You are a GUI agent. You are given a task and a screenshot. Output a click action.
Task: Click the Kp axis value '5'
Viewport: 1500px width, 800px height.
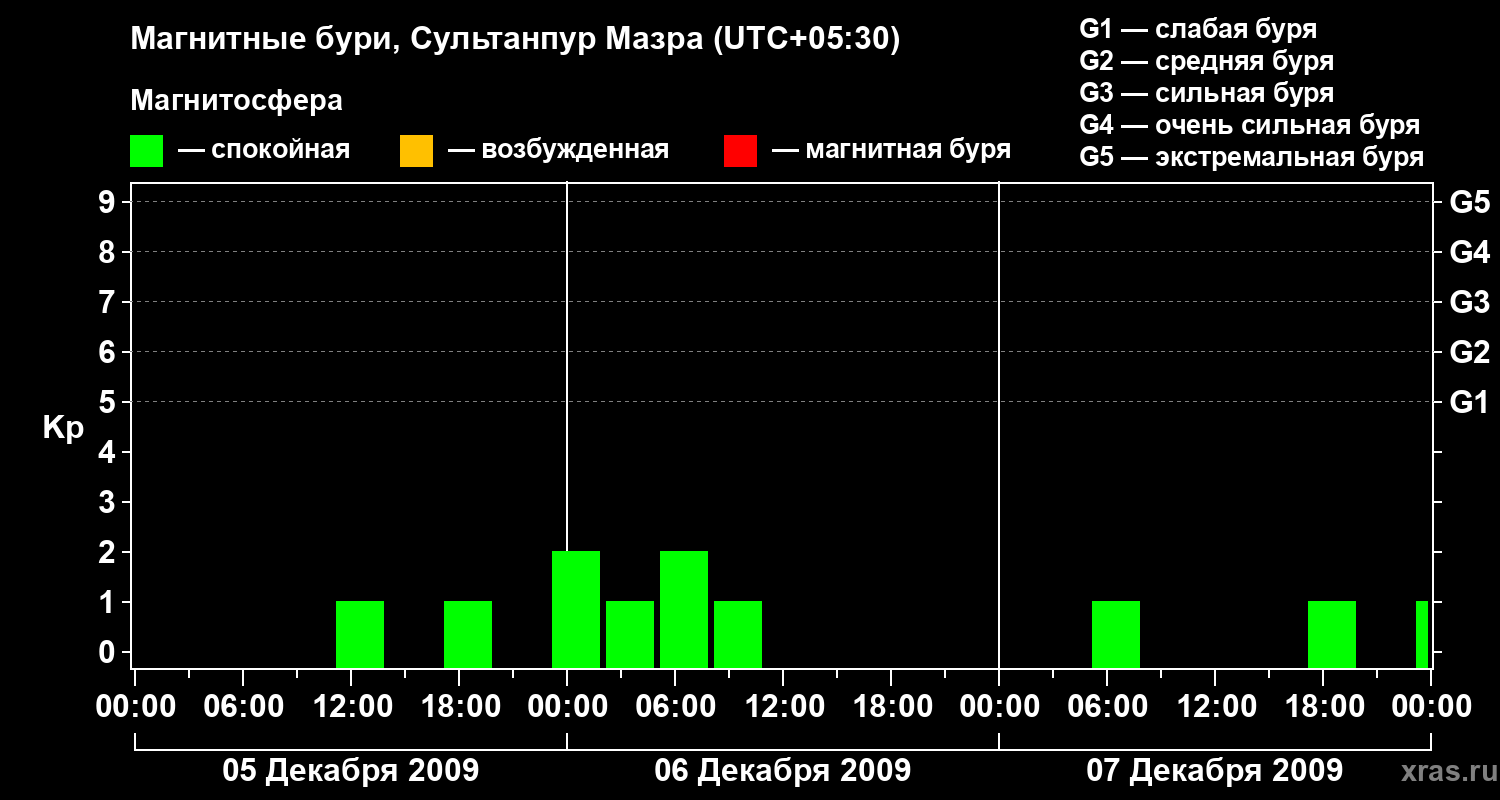tap(109, 402)
